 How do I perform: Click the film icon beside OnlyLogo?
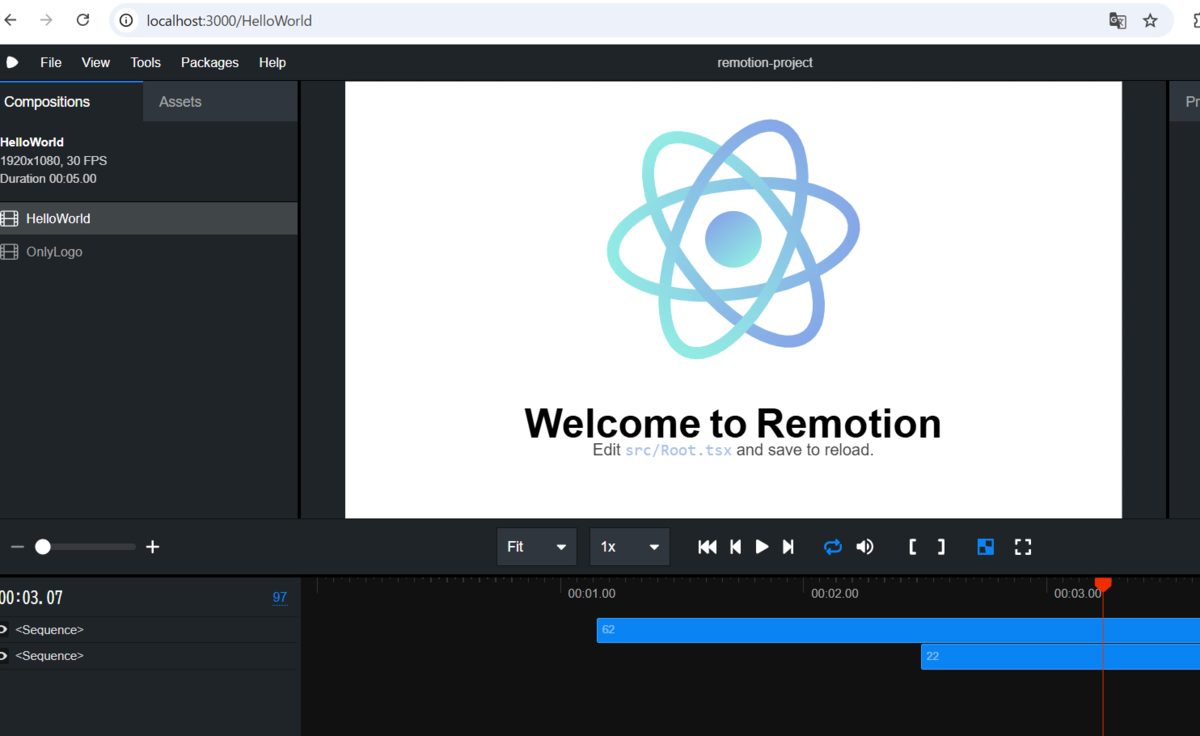(x=10, y=252)
